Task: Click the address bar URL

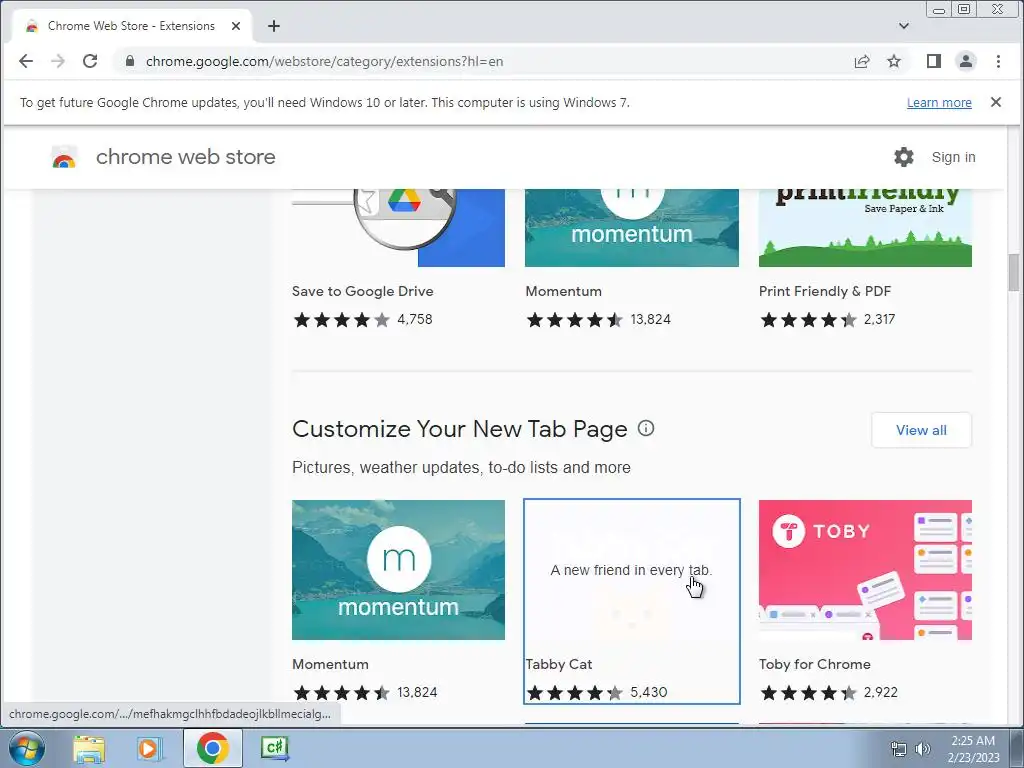Action: pyautogui.click(x=325, y=61)
